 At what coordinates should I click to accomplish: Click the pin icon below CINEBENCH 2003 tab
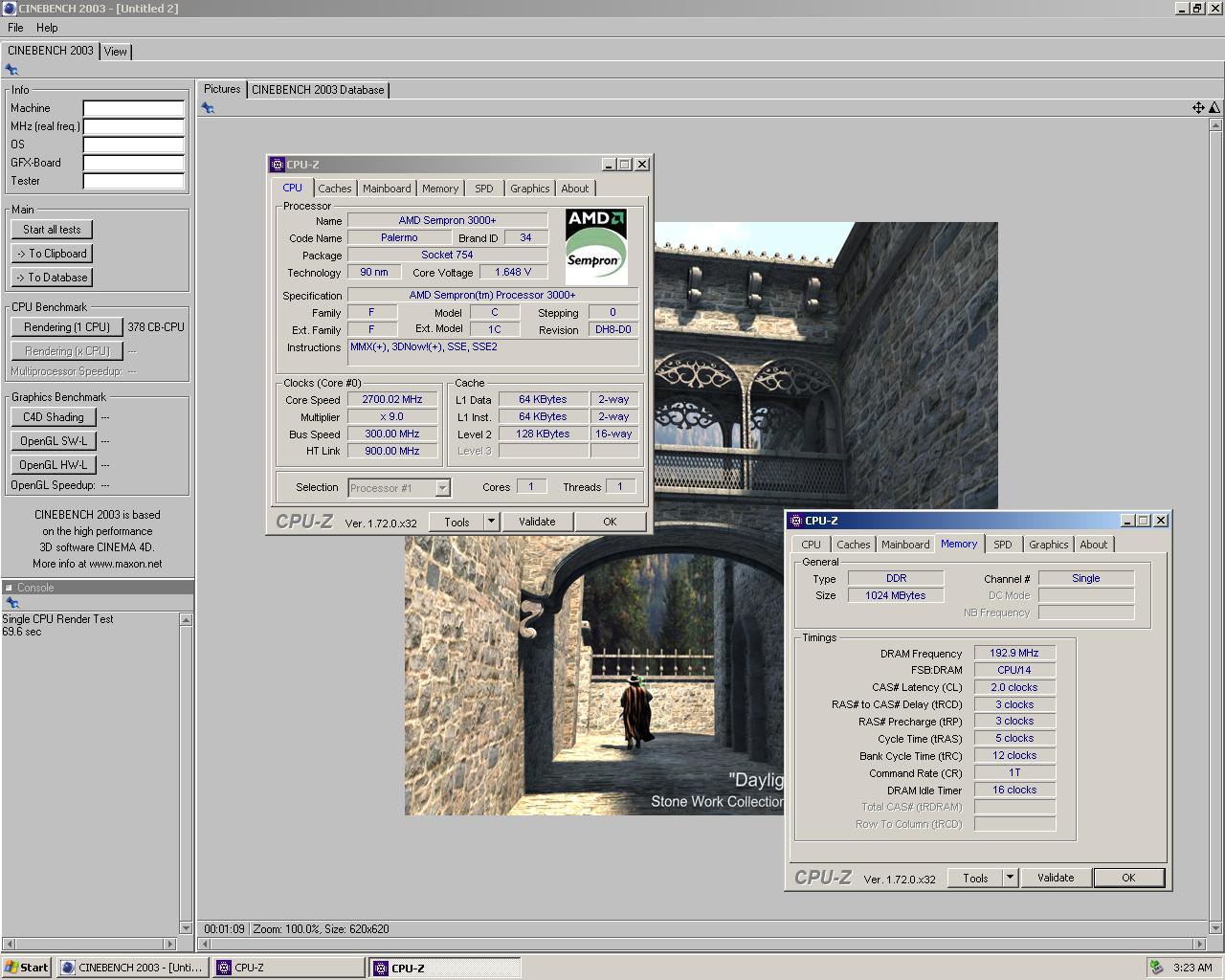tap(11, 70)
